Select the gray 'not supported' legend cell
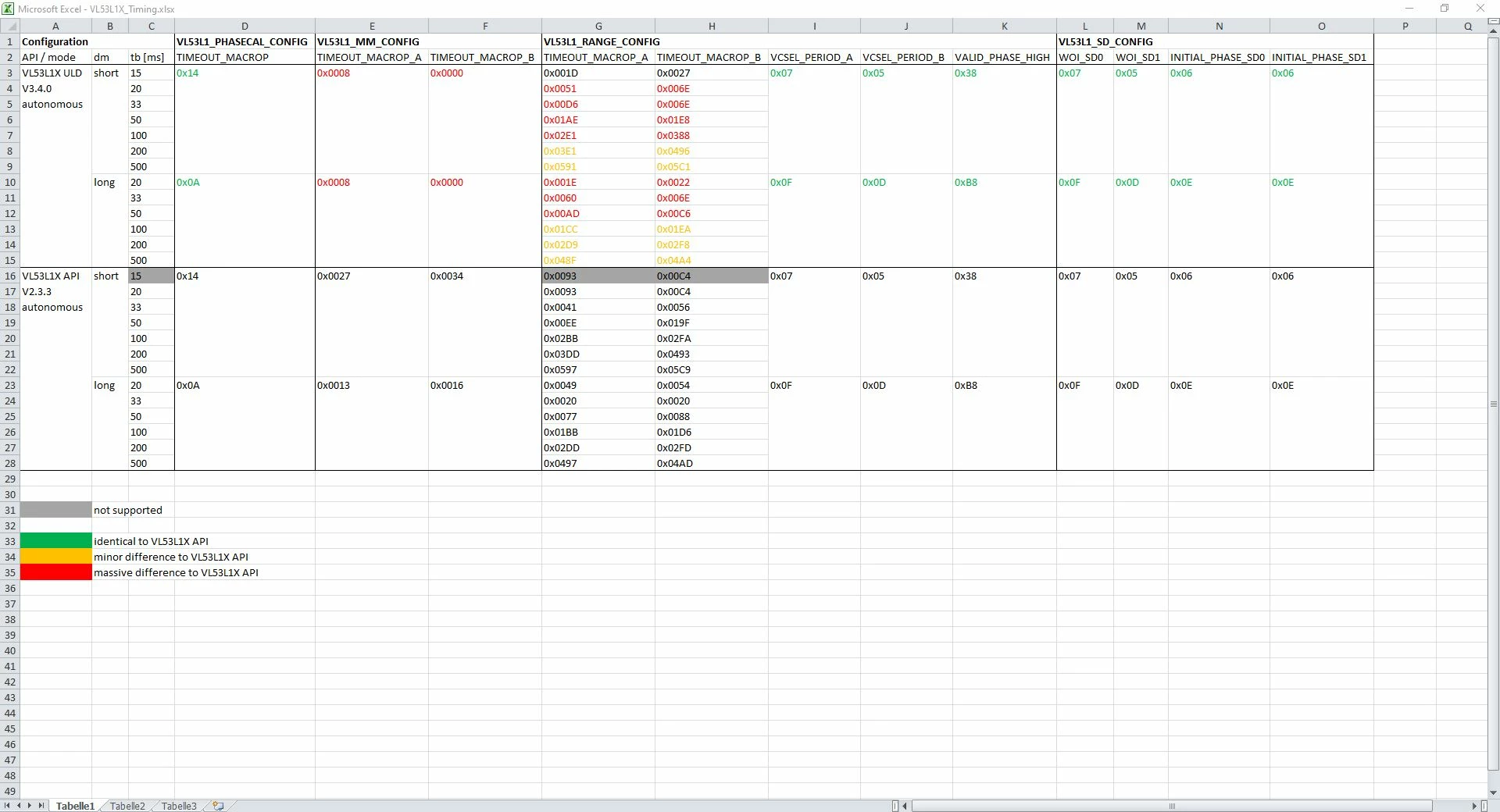1500x812 pixels. [x=55, y=510]
